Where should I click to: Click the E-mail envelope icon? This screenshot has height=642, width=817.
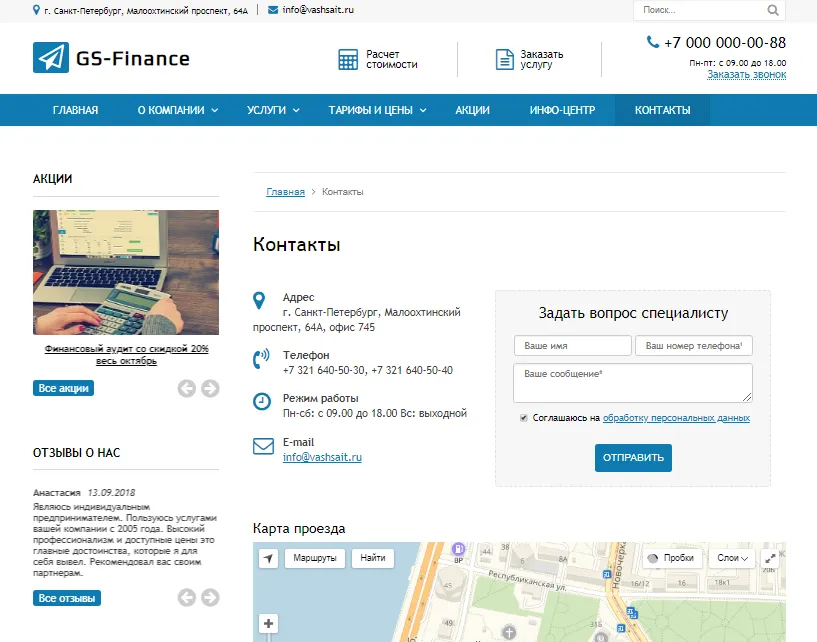pyautogui.click(x=260, y=444)
